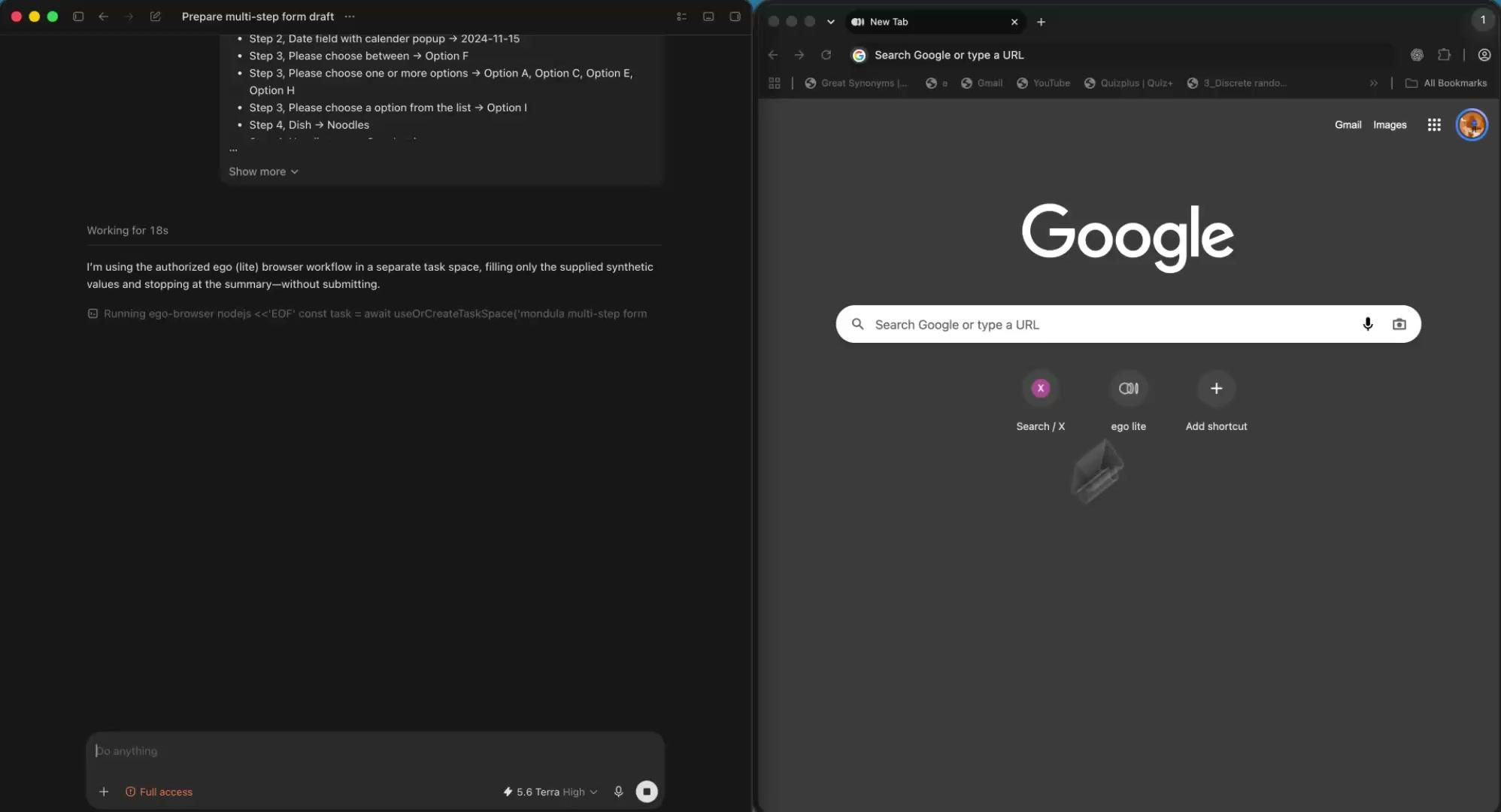
Task: Open the task list icon in chat header
Action: 682,17
